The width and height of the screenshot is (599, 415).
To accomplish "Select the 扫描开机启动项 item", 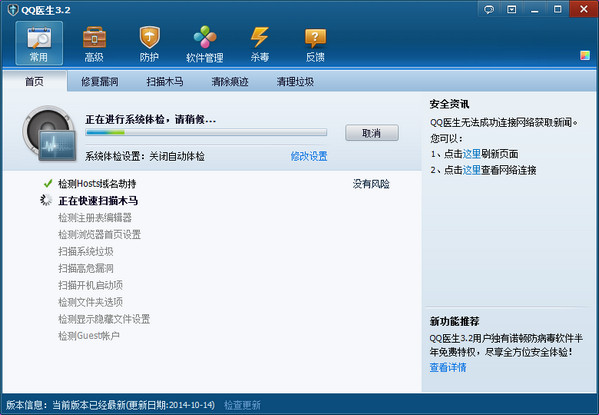I will click(x=90, y=285).
